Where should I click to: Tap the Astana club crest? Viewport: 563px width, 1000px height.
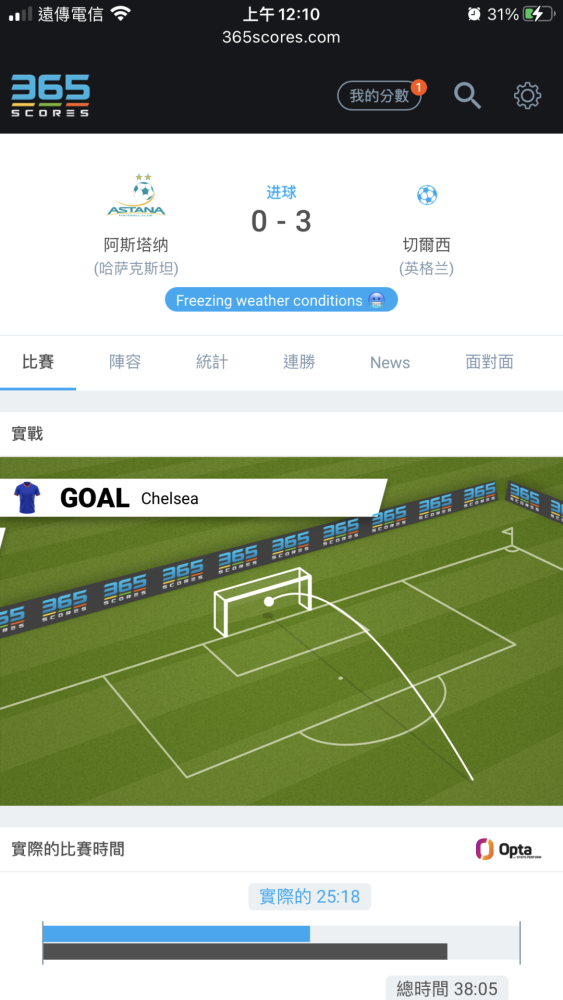(x=136, y=195)
